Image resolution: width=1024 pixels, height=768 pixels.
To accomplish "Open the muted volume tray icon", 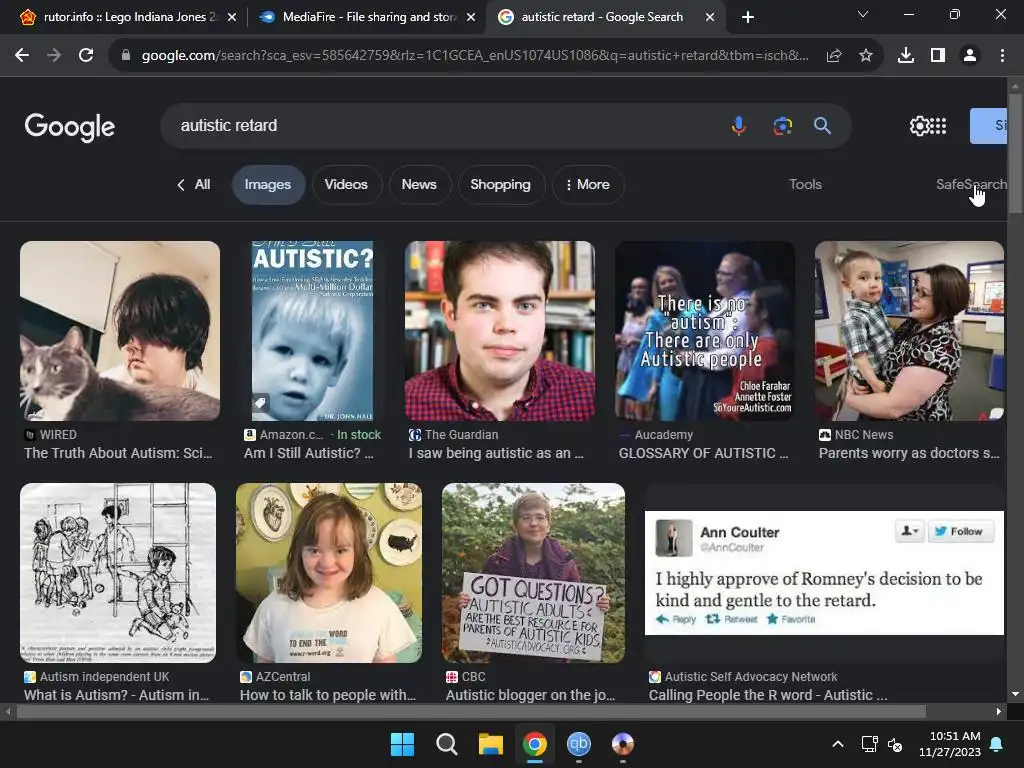I will [x=895, y=744].
